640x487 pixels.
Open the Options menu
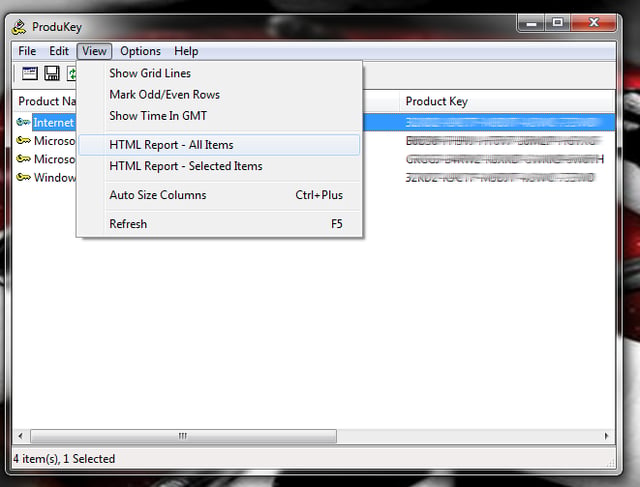[x=140, y=51]
